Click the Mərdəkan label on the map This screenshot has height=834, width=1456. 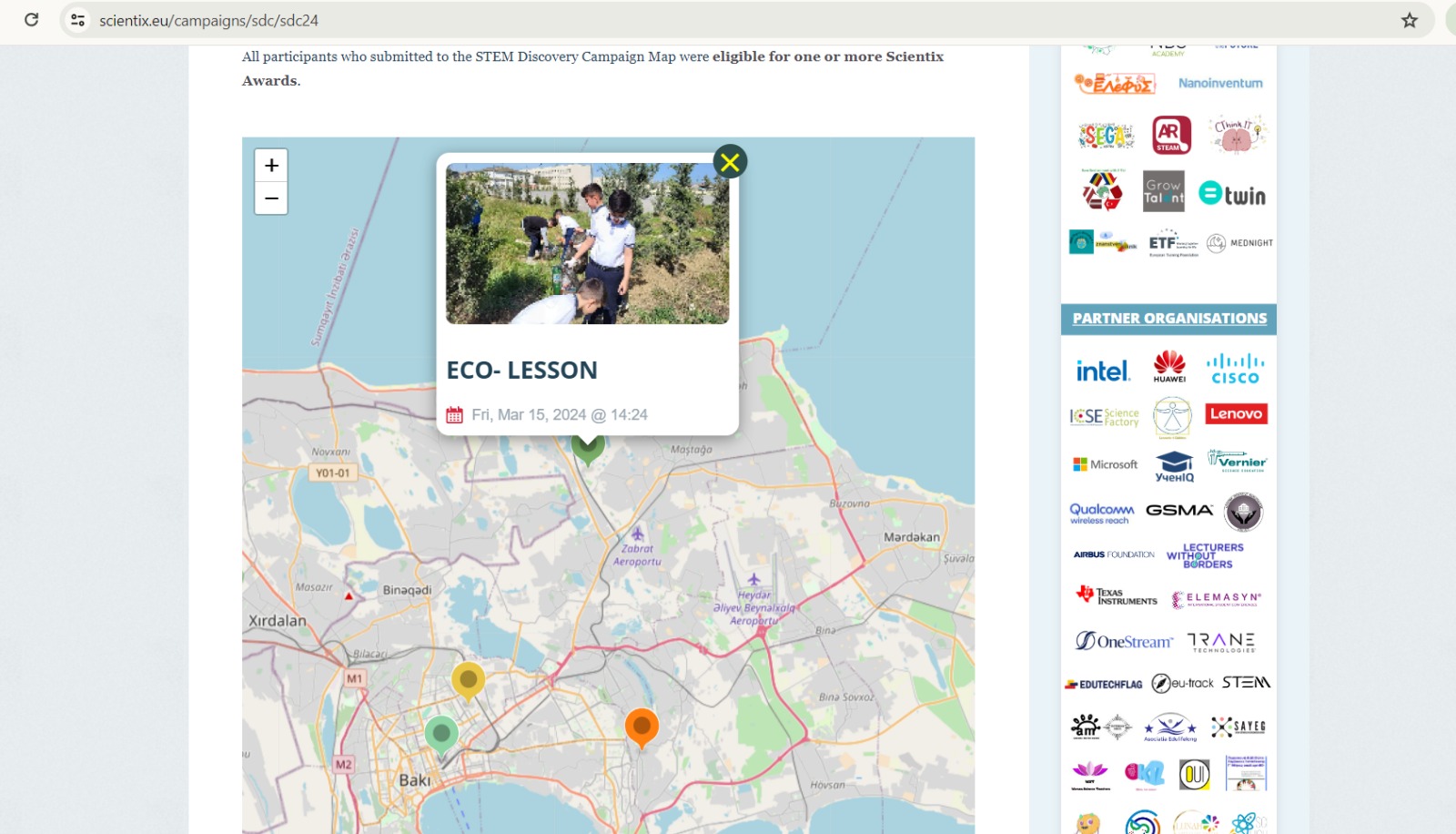click(911, 537)
